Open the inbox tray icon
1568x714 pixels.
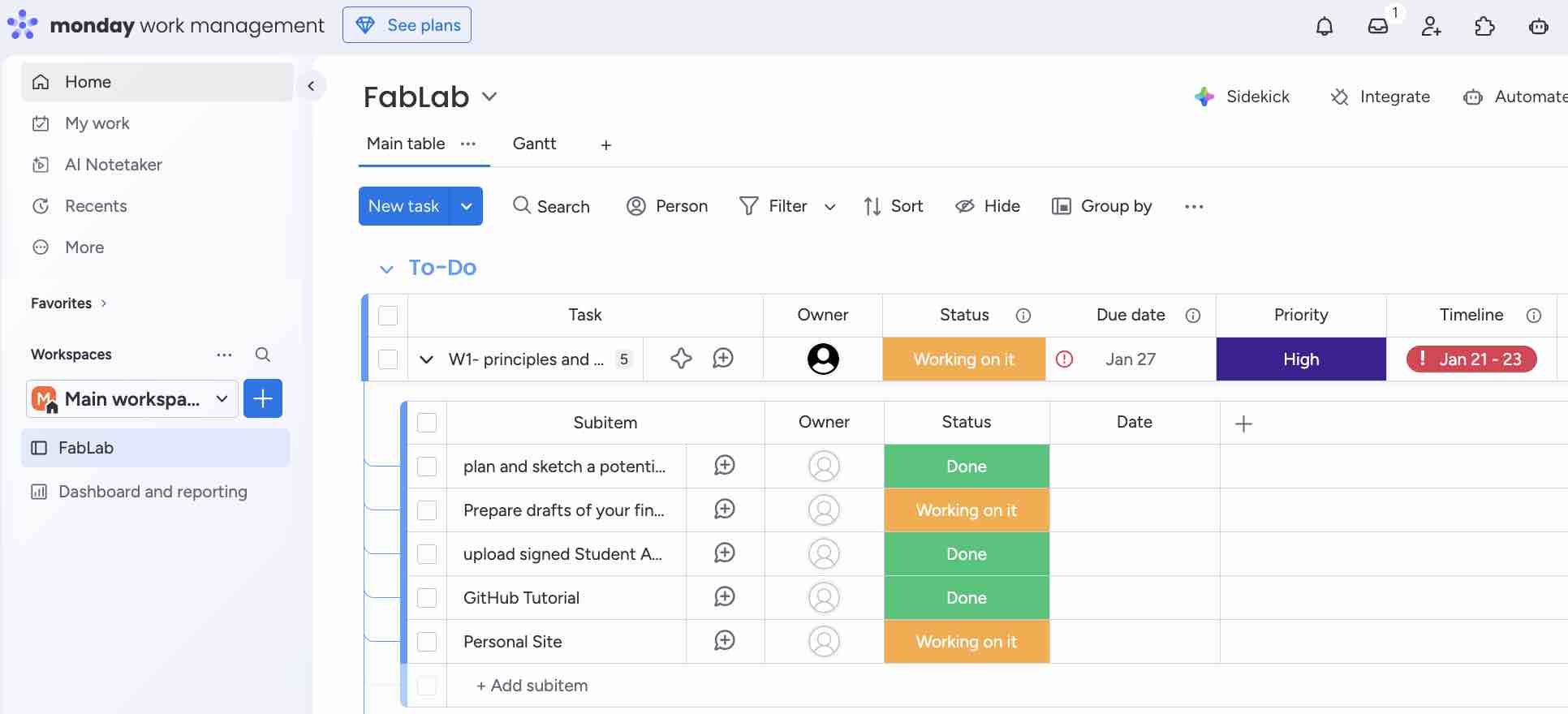click(1378, 27)
